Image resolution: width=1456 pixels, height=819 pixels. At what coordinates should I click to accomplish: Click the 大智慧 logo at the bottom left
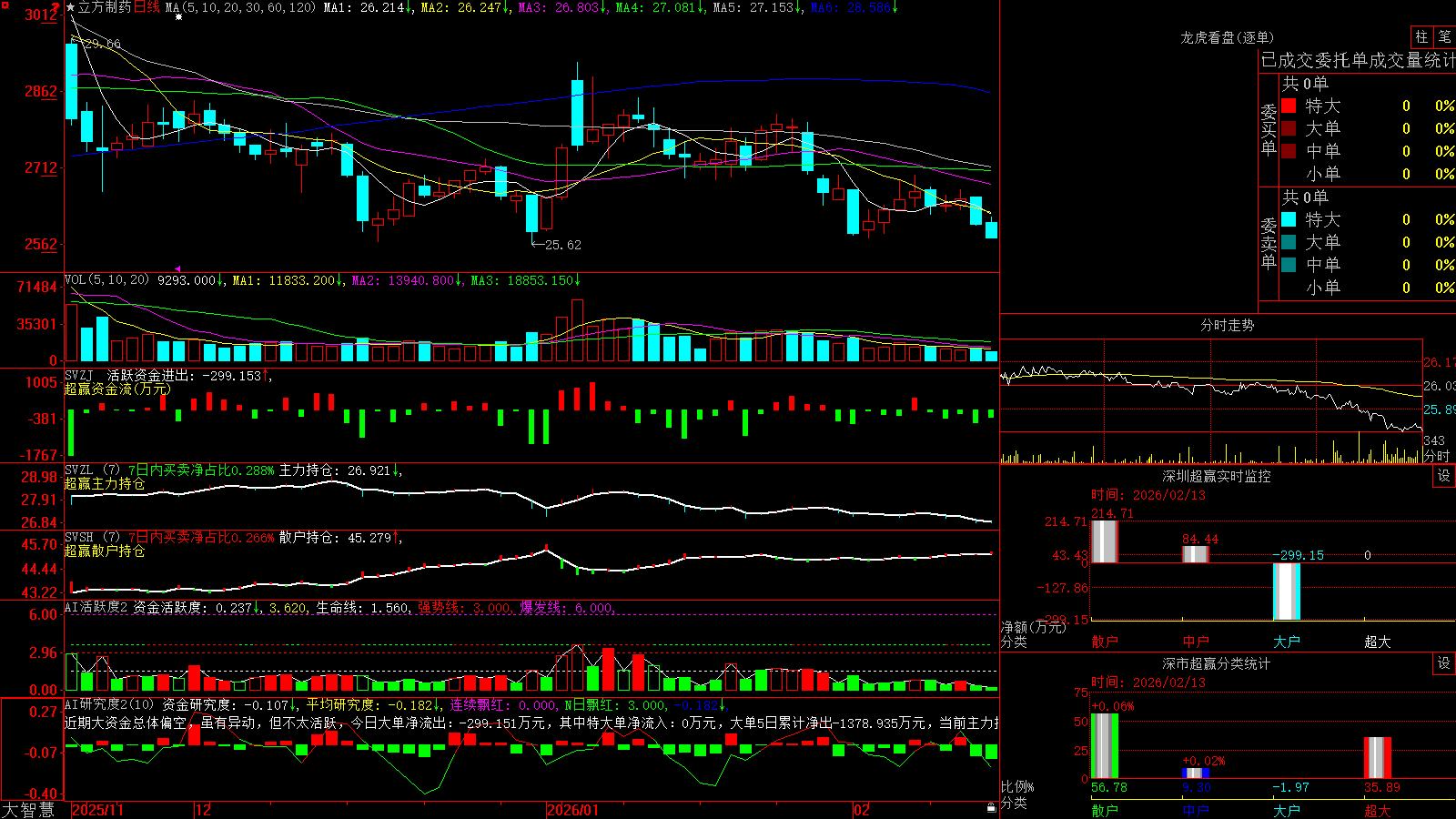[x=28, y=810]
